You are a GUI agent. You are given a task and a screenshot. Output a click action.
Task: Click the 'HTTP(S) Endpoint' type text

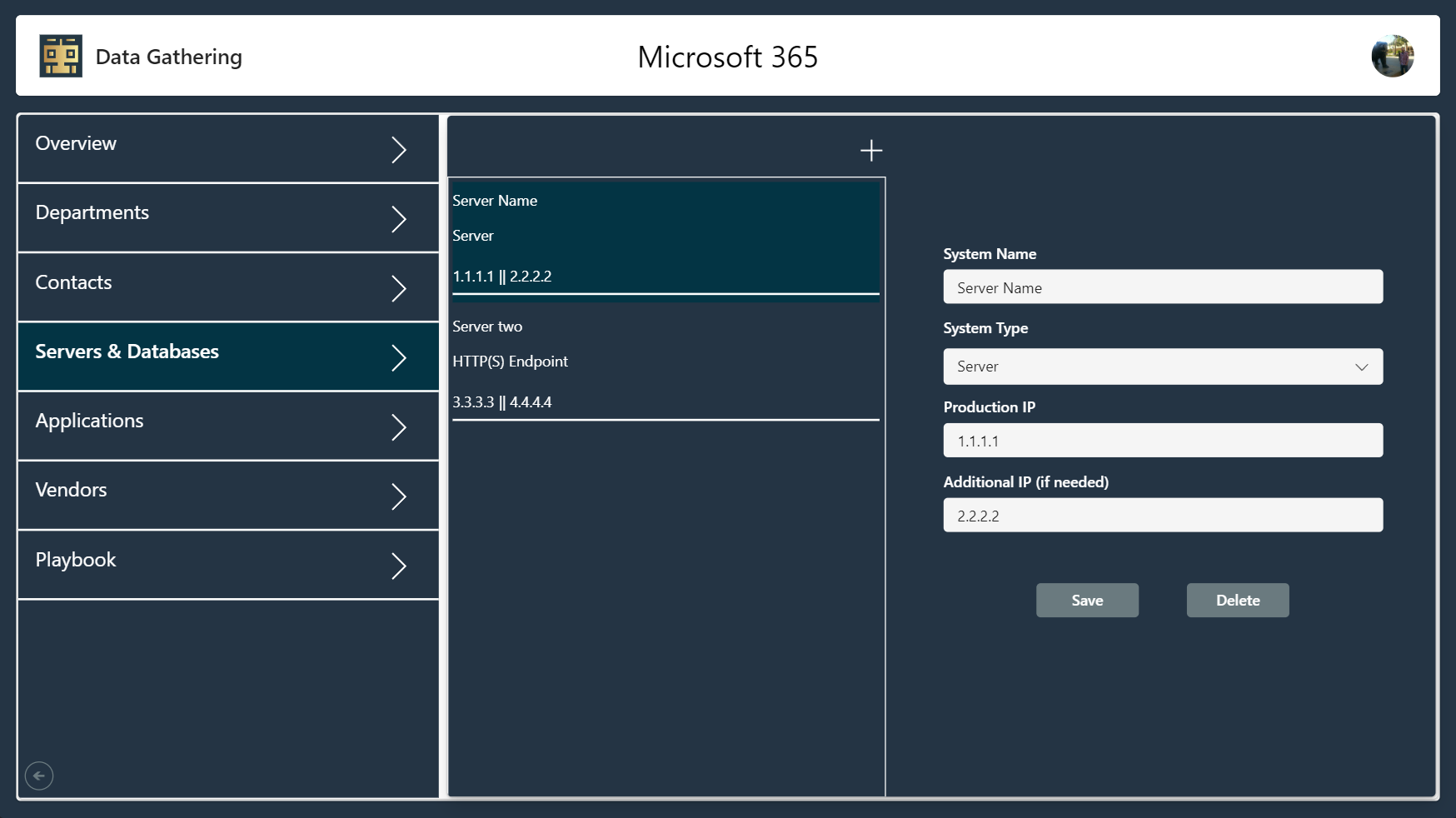coord(510,362)
